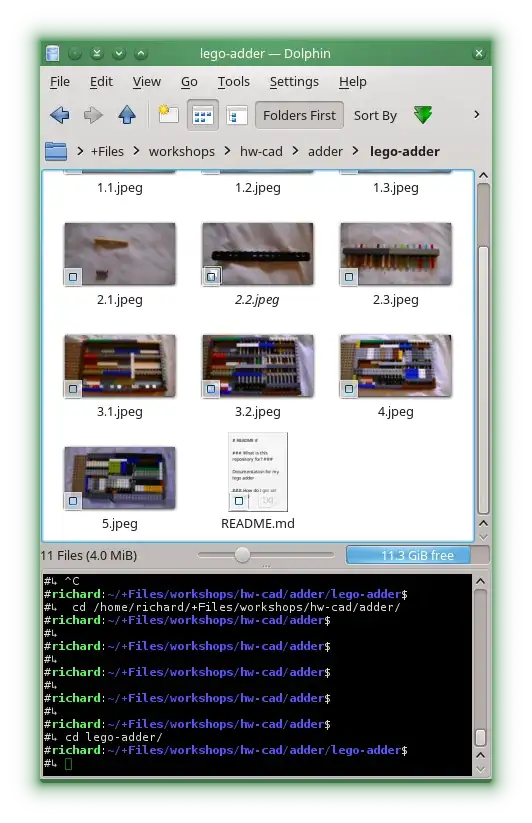The height and width of the screenshot is (823, 532).
Task: Go forward with the gray right arrow
Action: point(93,115)
